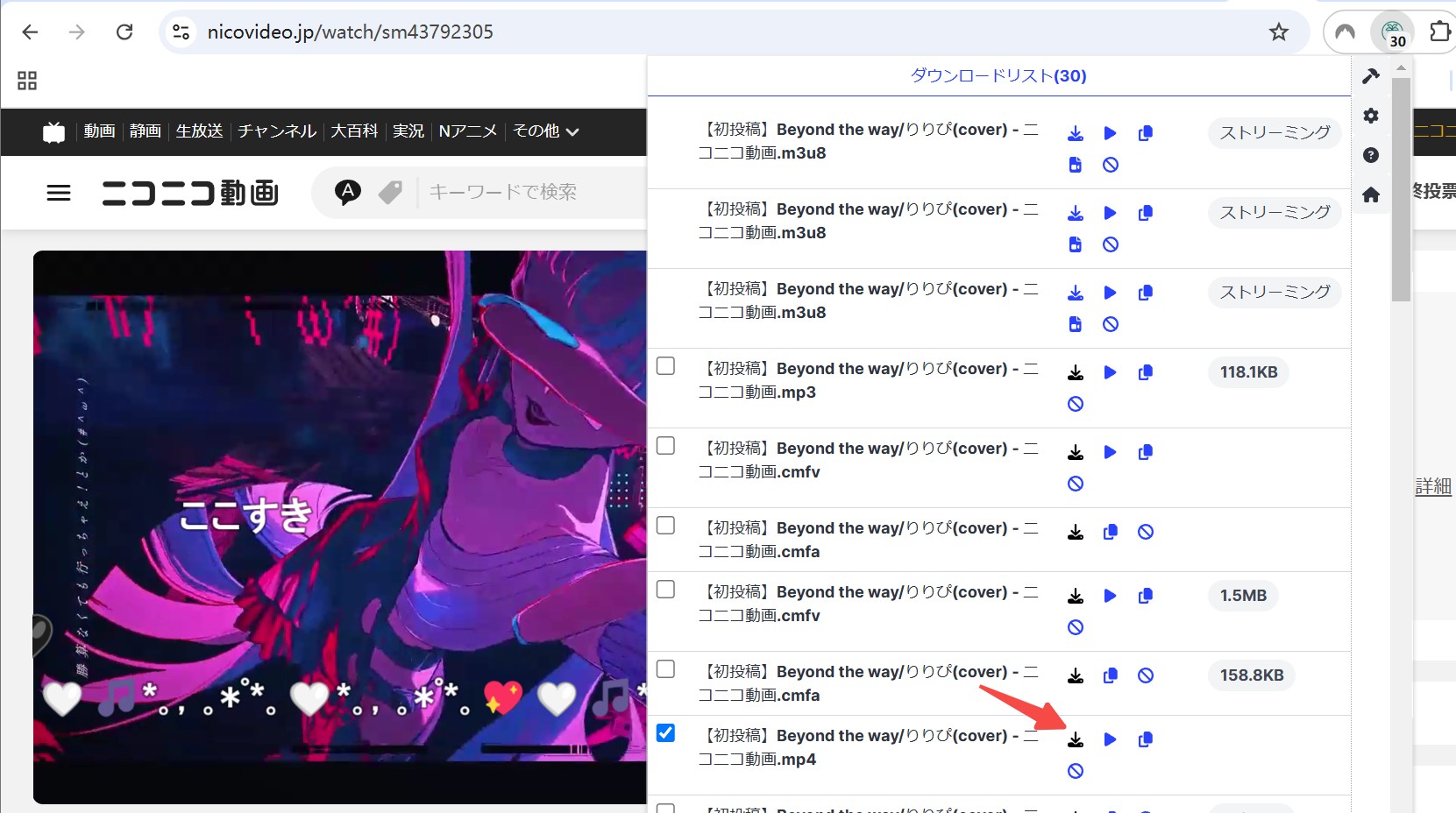Copy link of the 158.8KB cmfa entry
Image resolution: width=1456 pixels, height=813 pixels.
click(x=1110, y=675)
